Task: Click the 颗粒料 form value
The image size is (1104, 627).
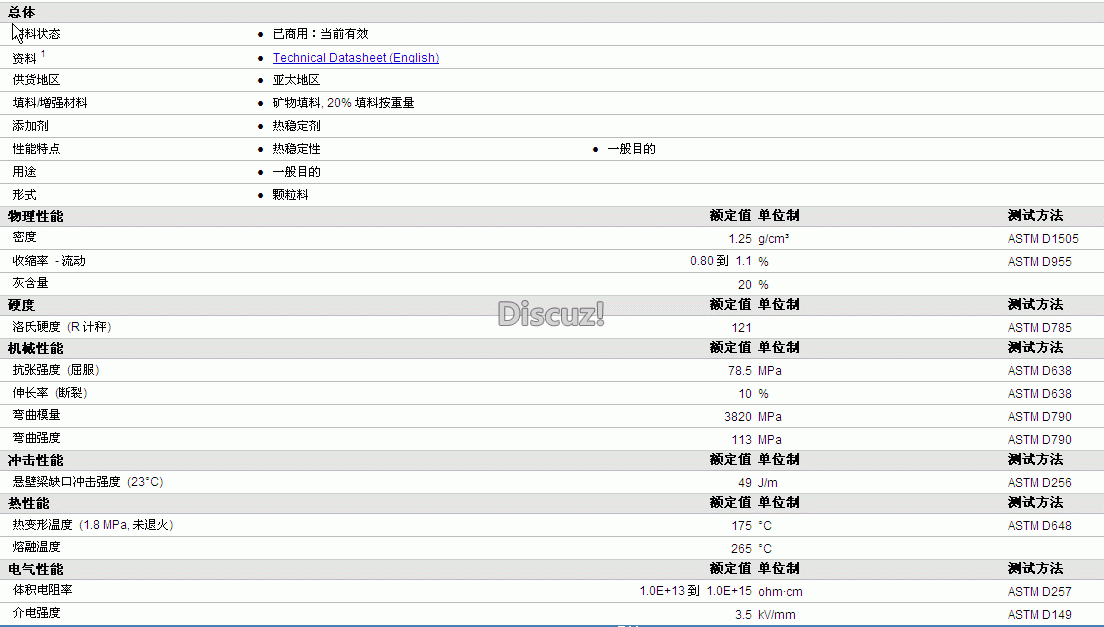Action: 291,195
